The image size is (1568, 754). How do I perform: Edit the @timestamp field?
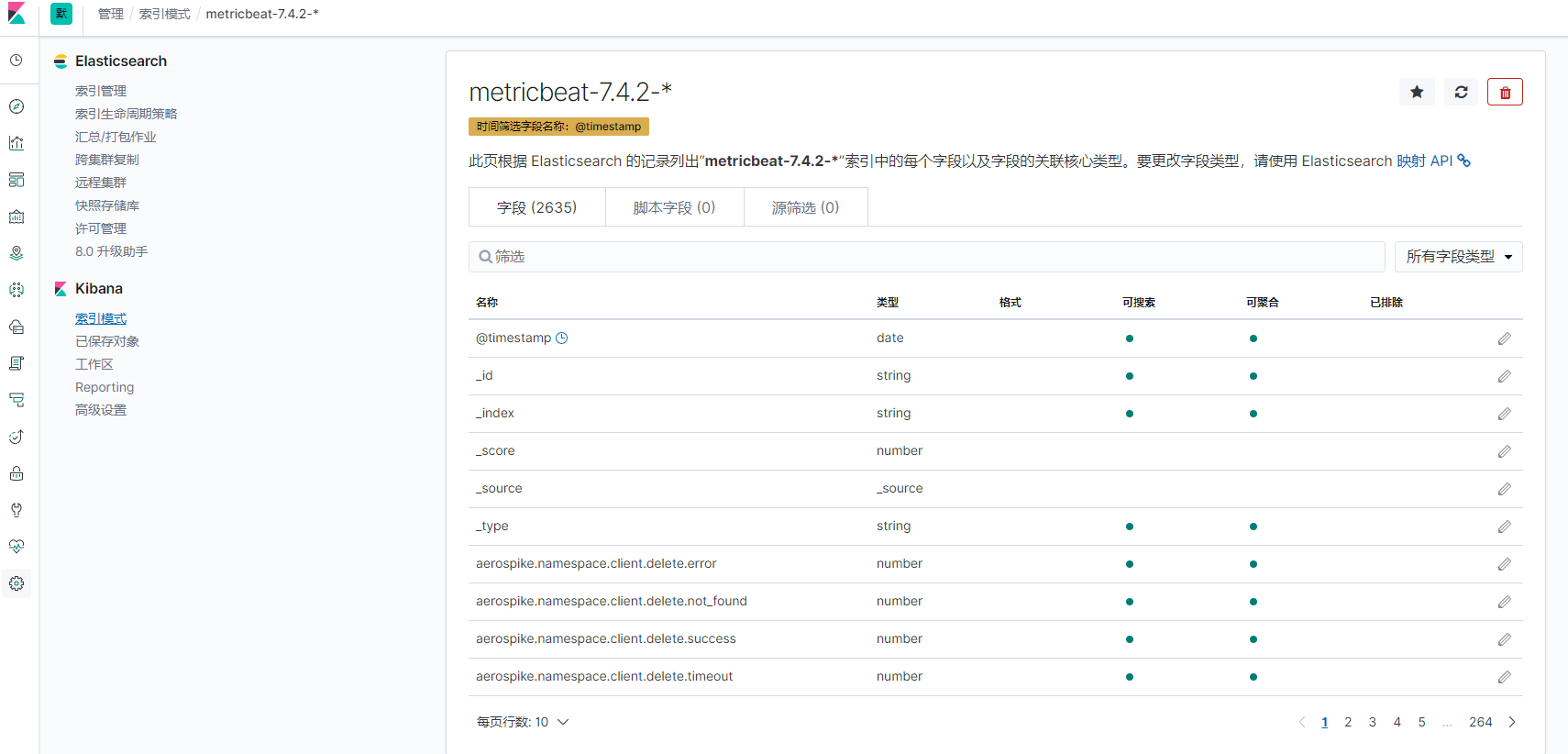click(1505, 338)
